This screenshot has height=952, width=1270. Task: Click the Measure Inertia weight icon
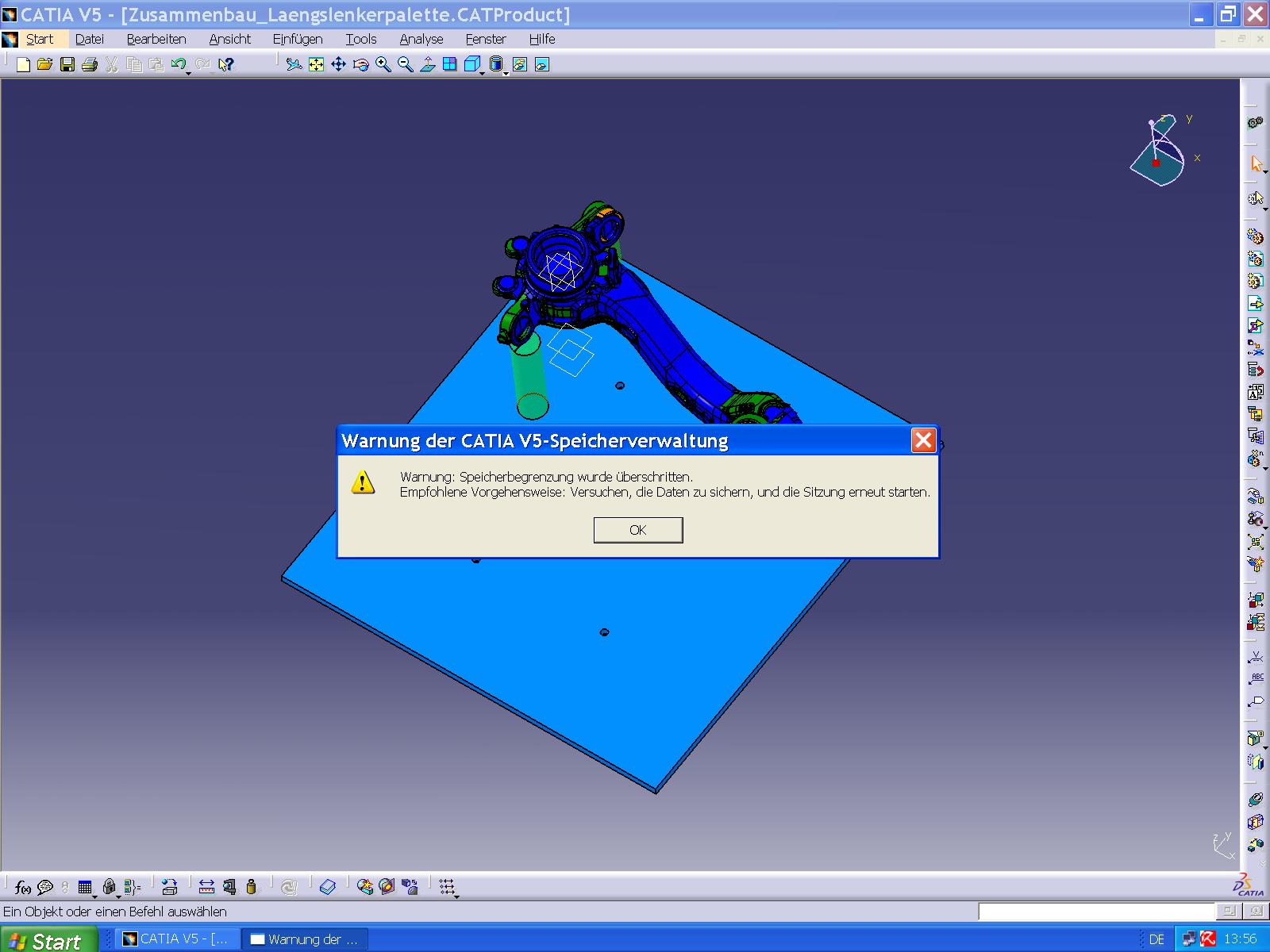click(x=252, y=887)
